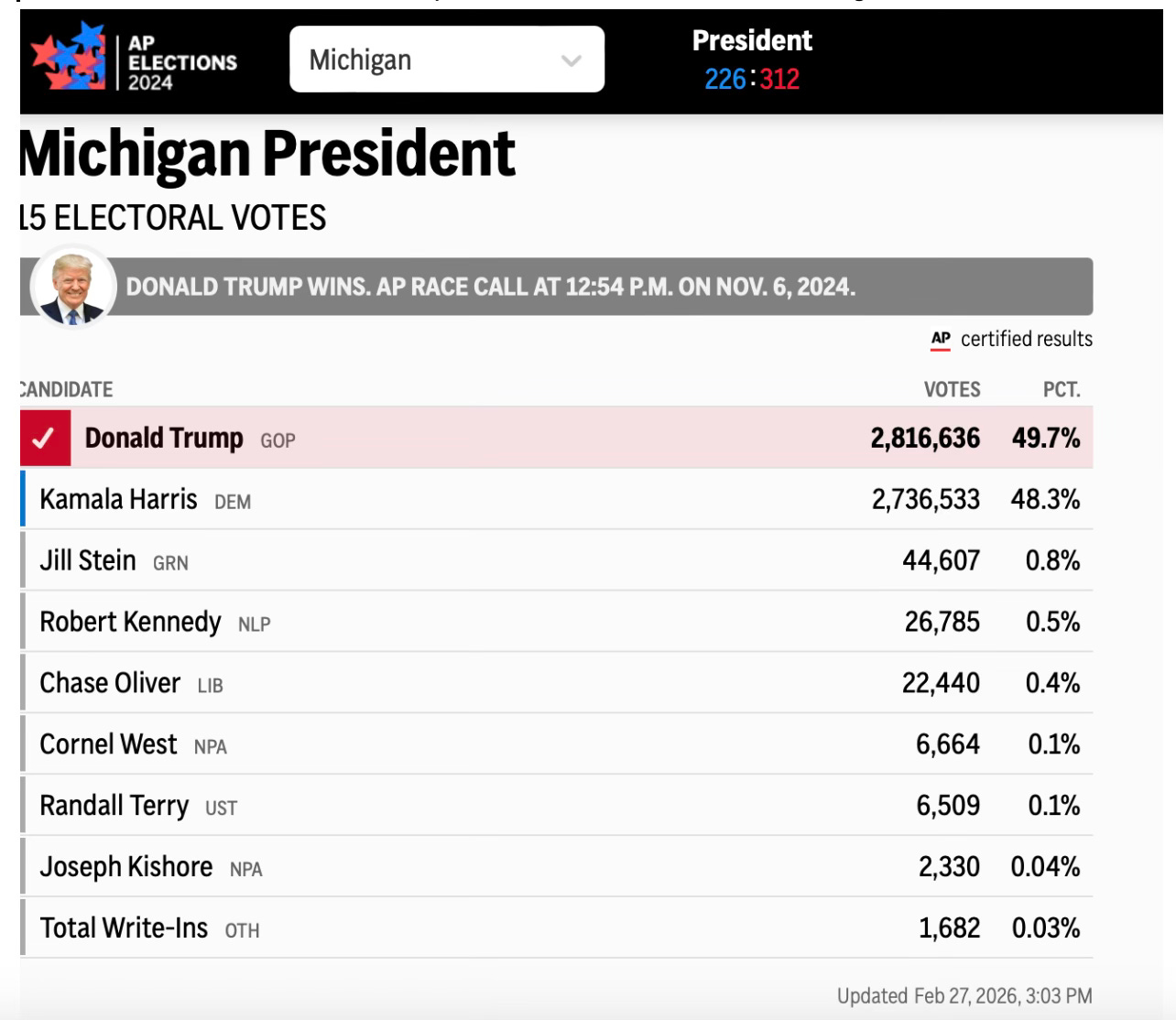Click the blue party color bar beside Kamala Harris
The image size is (1176, 1020).
tap(23, 499)
